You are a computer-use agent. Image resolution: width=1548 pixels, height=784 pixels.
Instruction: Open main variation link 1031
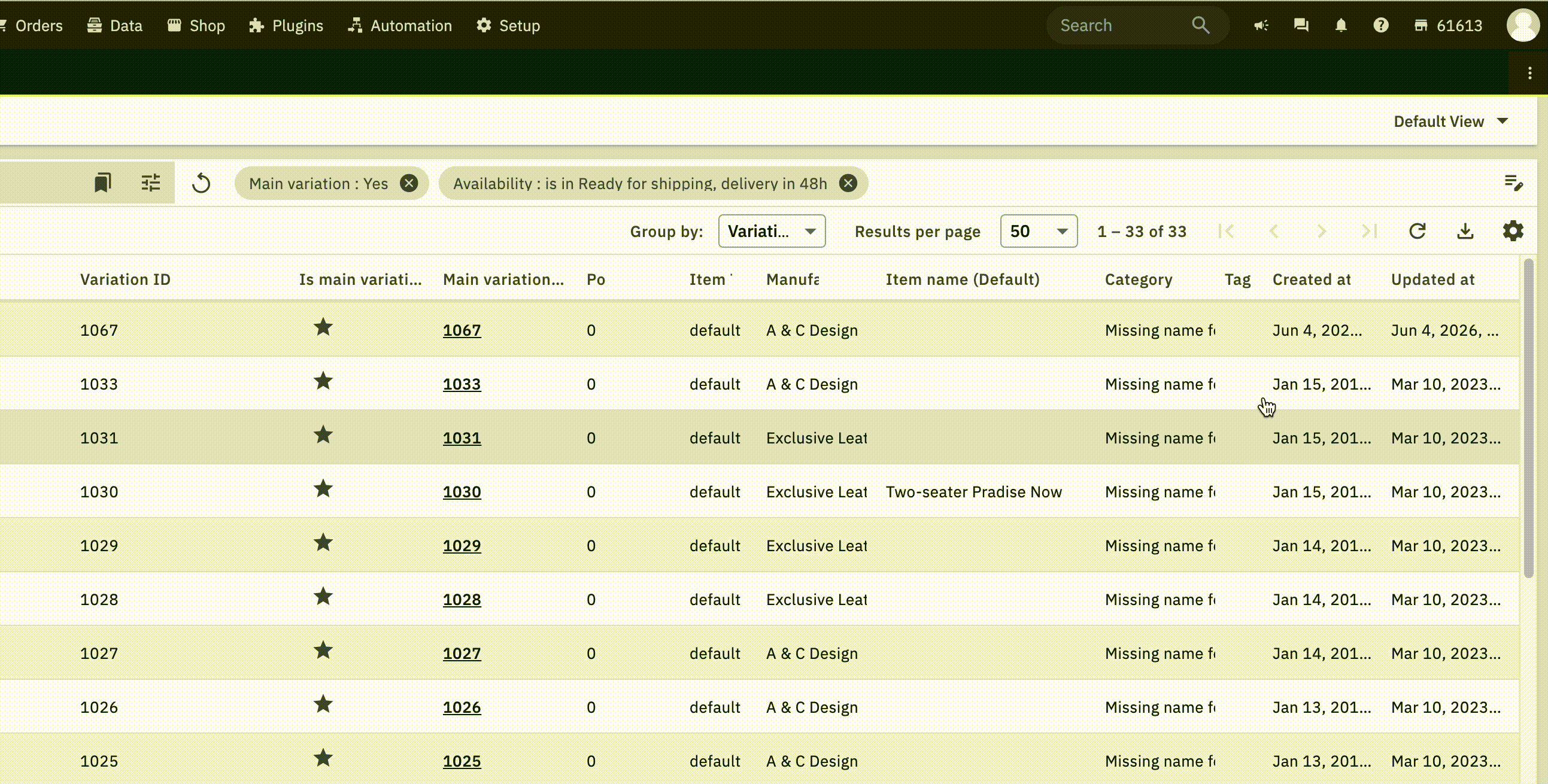pyautogui.click(x=462, y=438)
